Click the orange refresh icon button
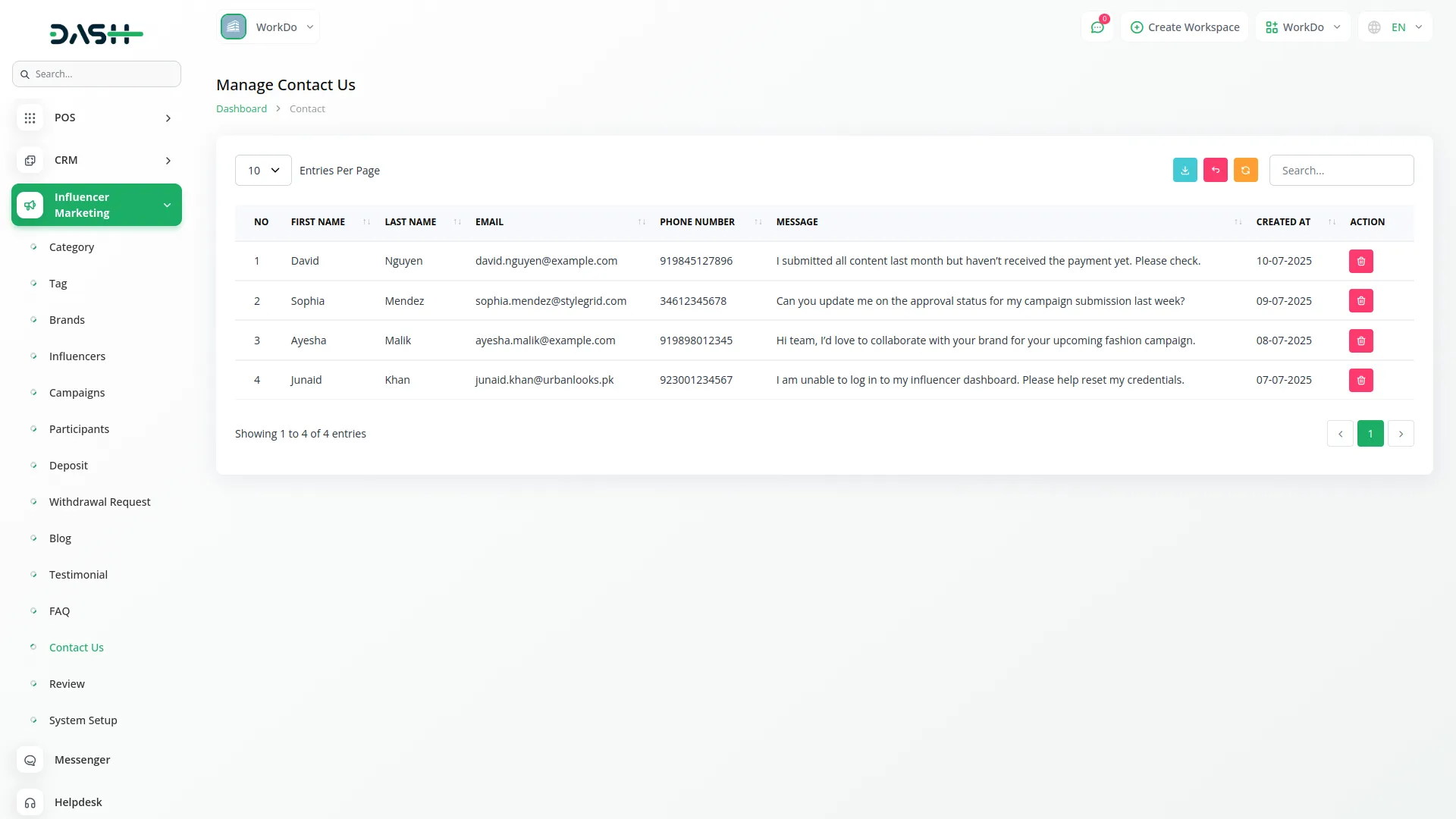The height and width of the screenshot is (819, 1456). 1245,171
